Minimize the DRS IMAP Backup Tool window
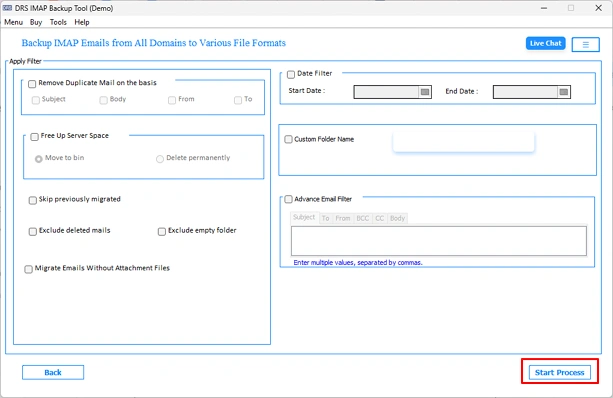The height and width of the screenshot is (398, 613). pyautogui.click(x=544, y=8)
